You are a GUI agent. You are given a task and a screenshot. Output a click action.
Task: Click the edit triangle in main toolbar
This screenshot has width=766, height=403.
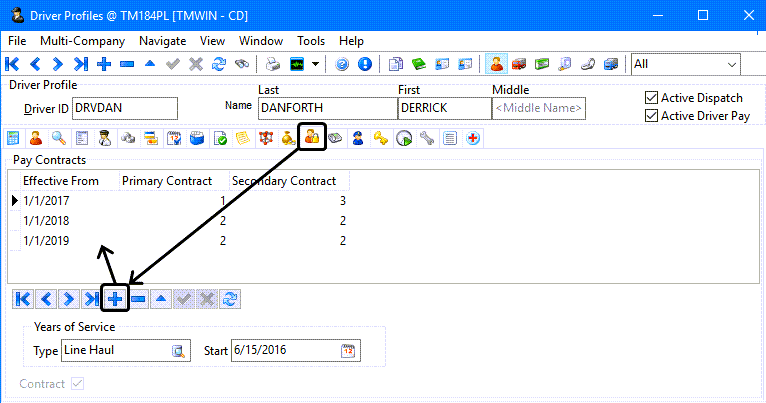tap(149, 64)
